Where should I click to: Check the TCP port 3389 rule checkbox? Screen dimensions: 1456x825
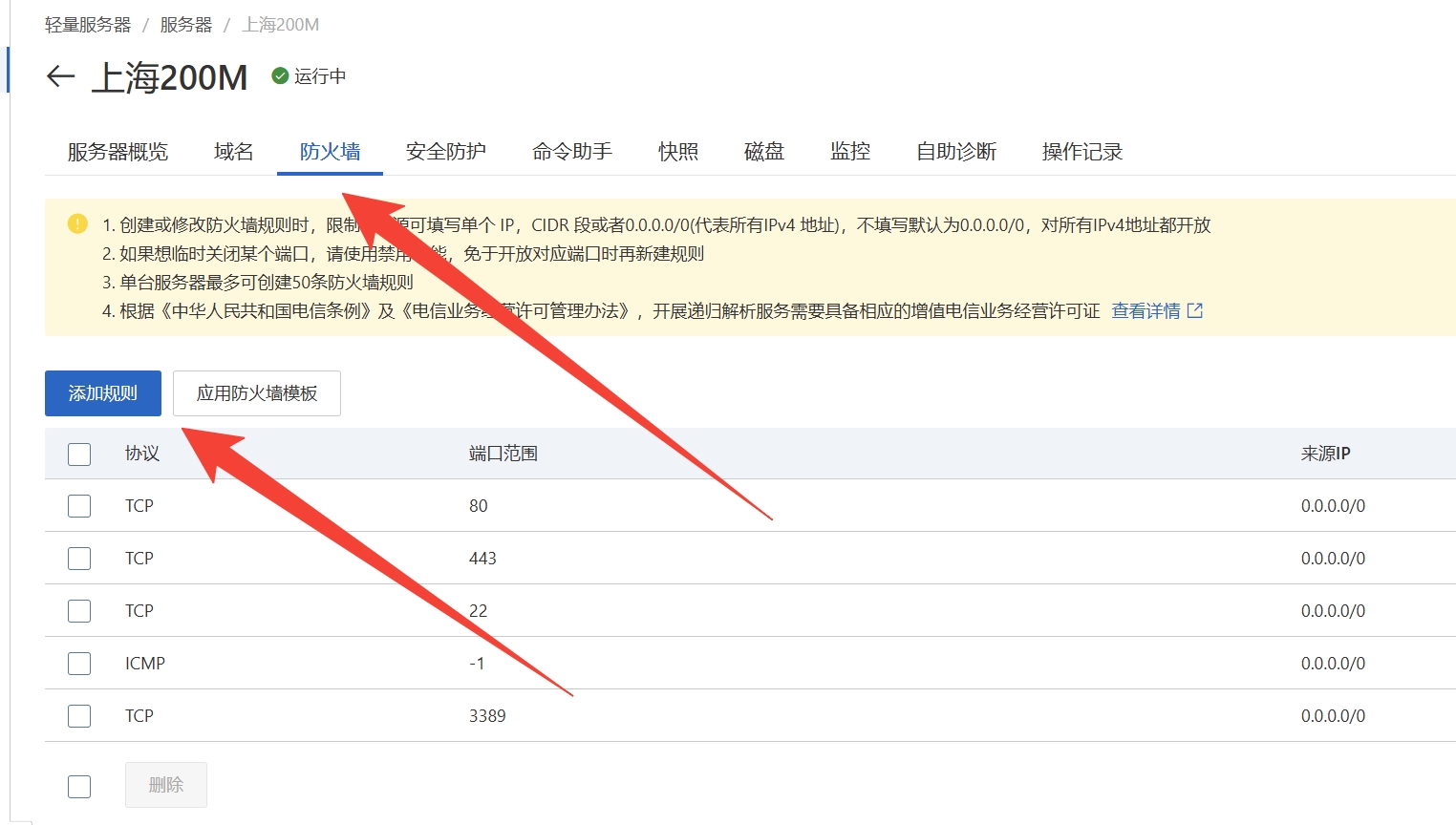pos(79,716)
